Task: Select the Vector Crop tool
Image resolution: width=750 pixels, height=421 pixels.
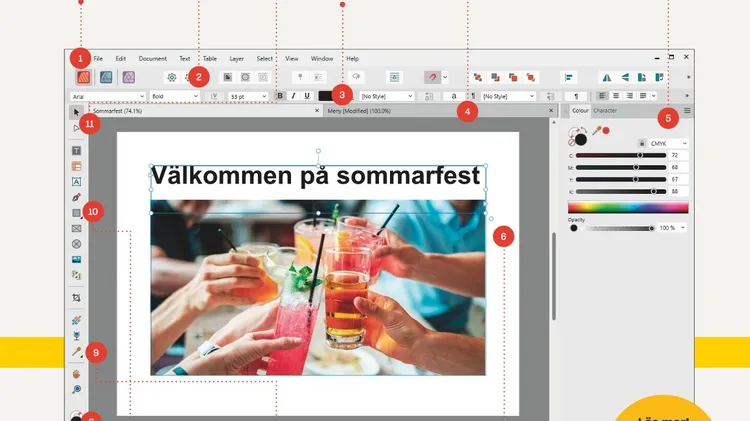Action: [76, 298]
